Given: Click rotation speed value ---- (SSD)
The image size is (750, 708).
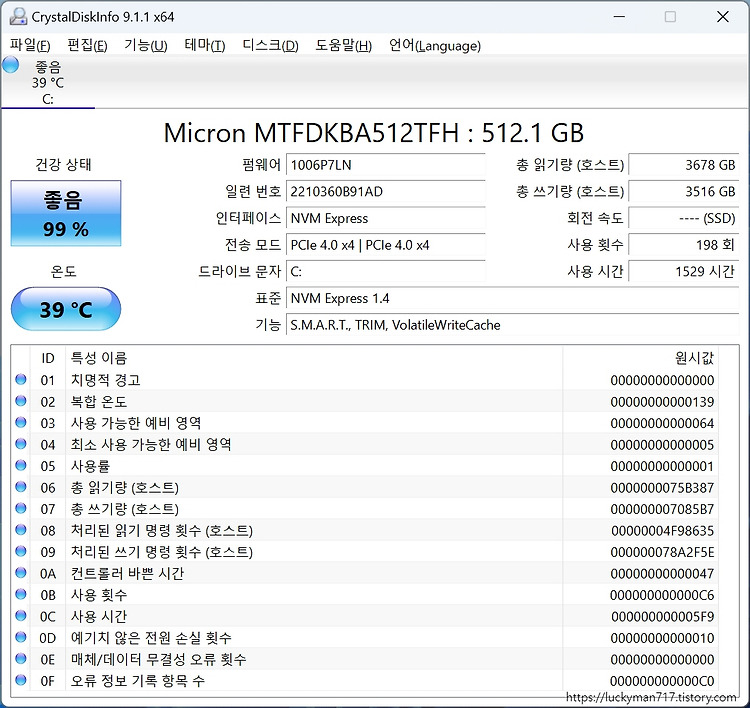Looking at the screenshot, I should (x=684, y=219).
